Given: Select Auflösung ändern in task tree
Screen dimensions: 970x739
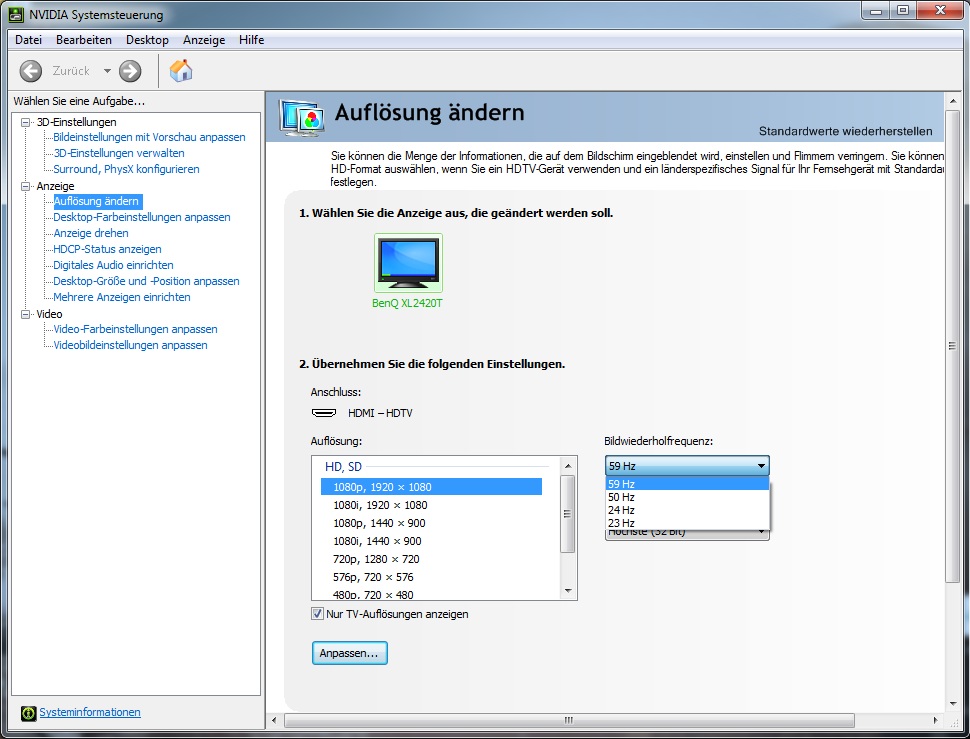Looking at the screenshot, I should tap(97, 202).
